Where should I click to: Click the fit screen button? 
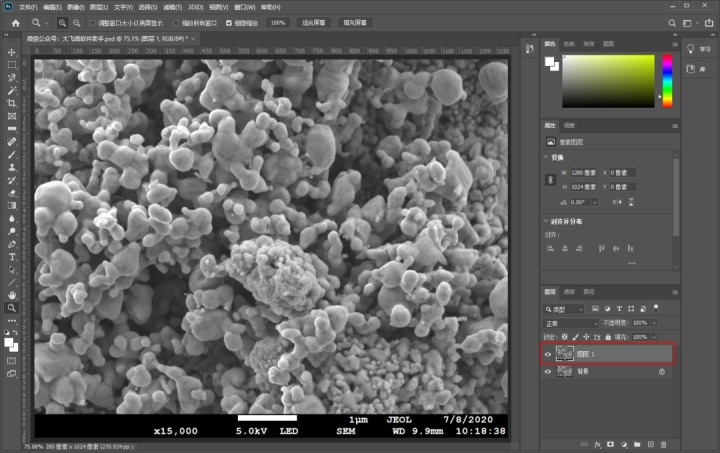pos(314,22)
